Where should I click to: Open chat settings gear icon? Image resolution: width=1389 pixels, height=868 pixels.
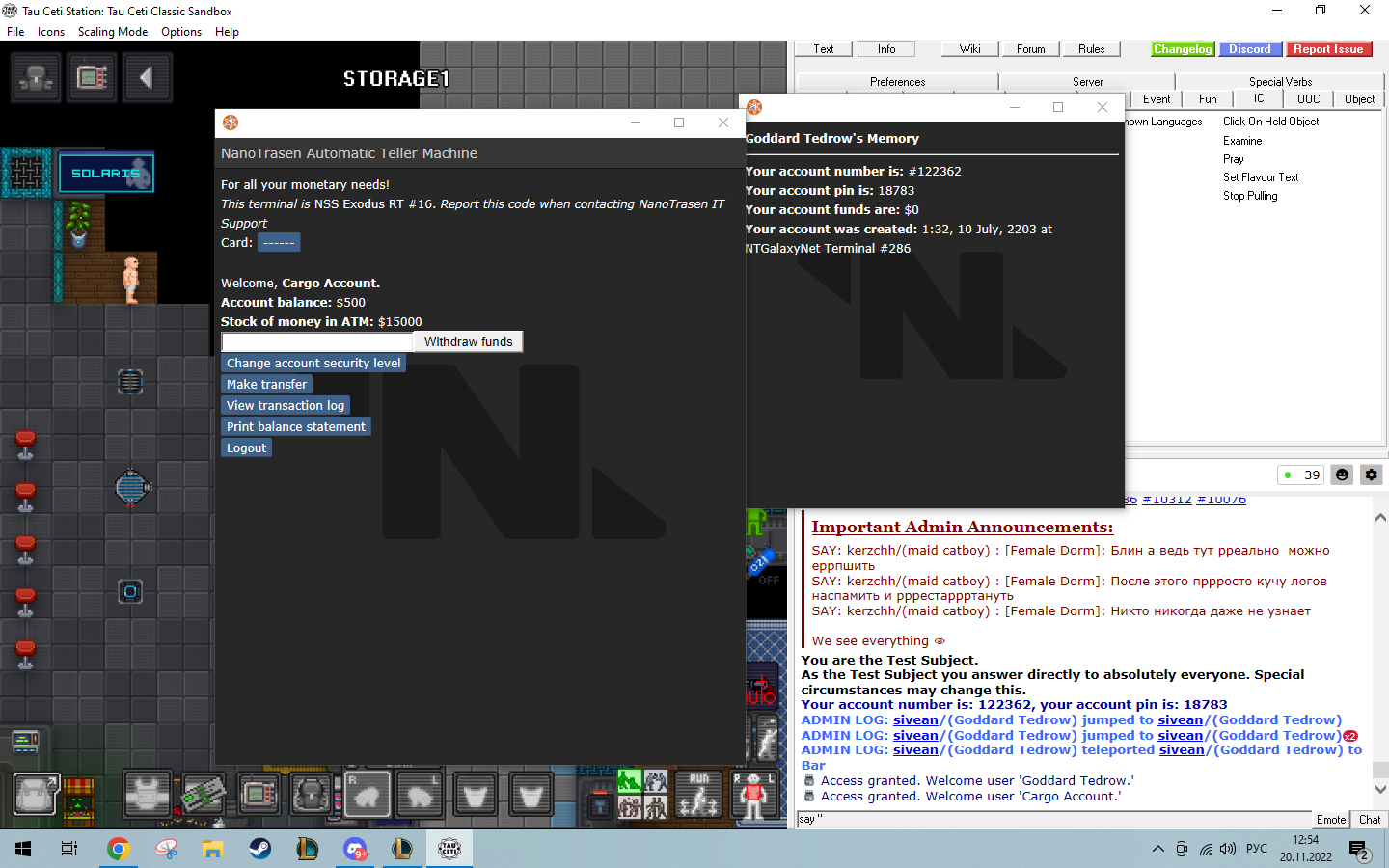click(x=1371, y=475)
